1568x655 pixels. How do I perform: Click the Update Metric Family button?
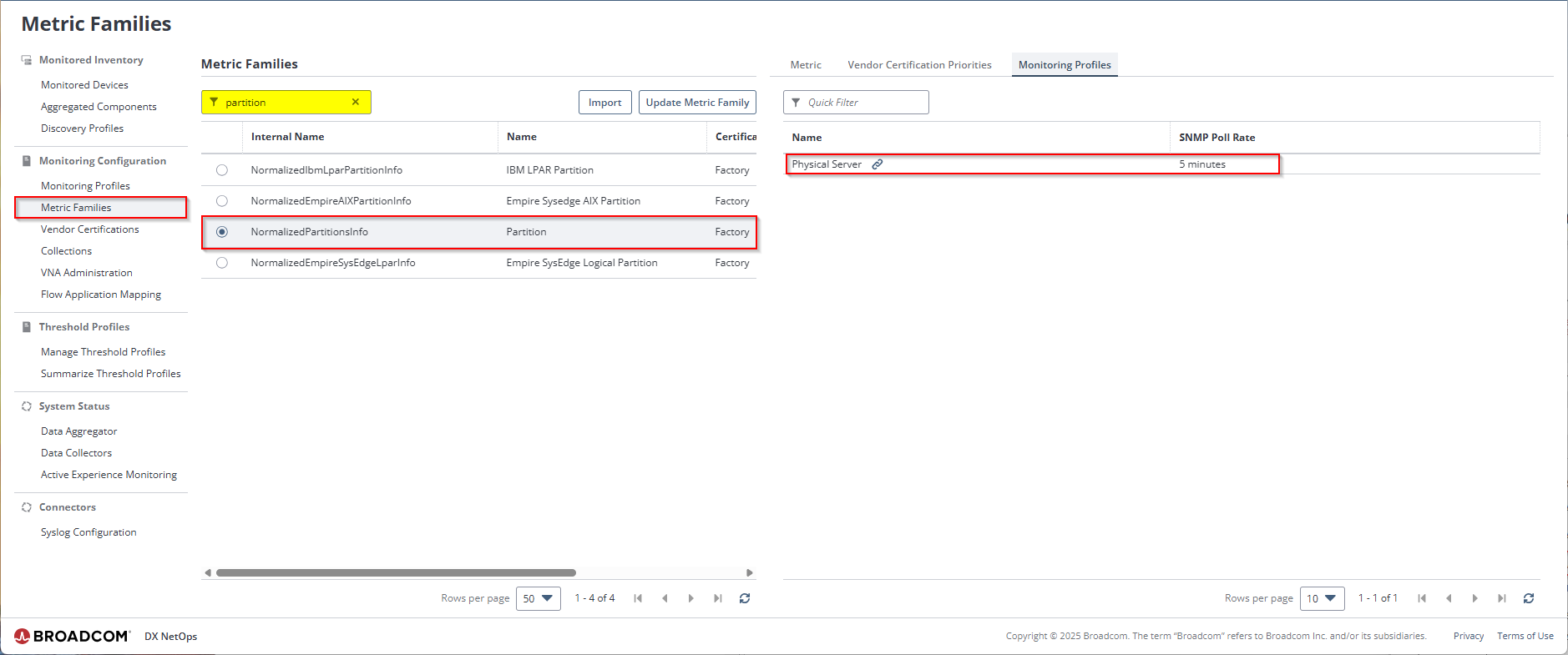697,103
